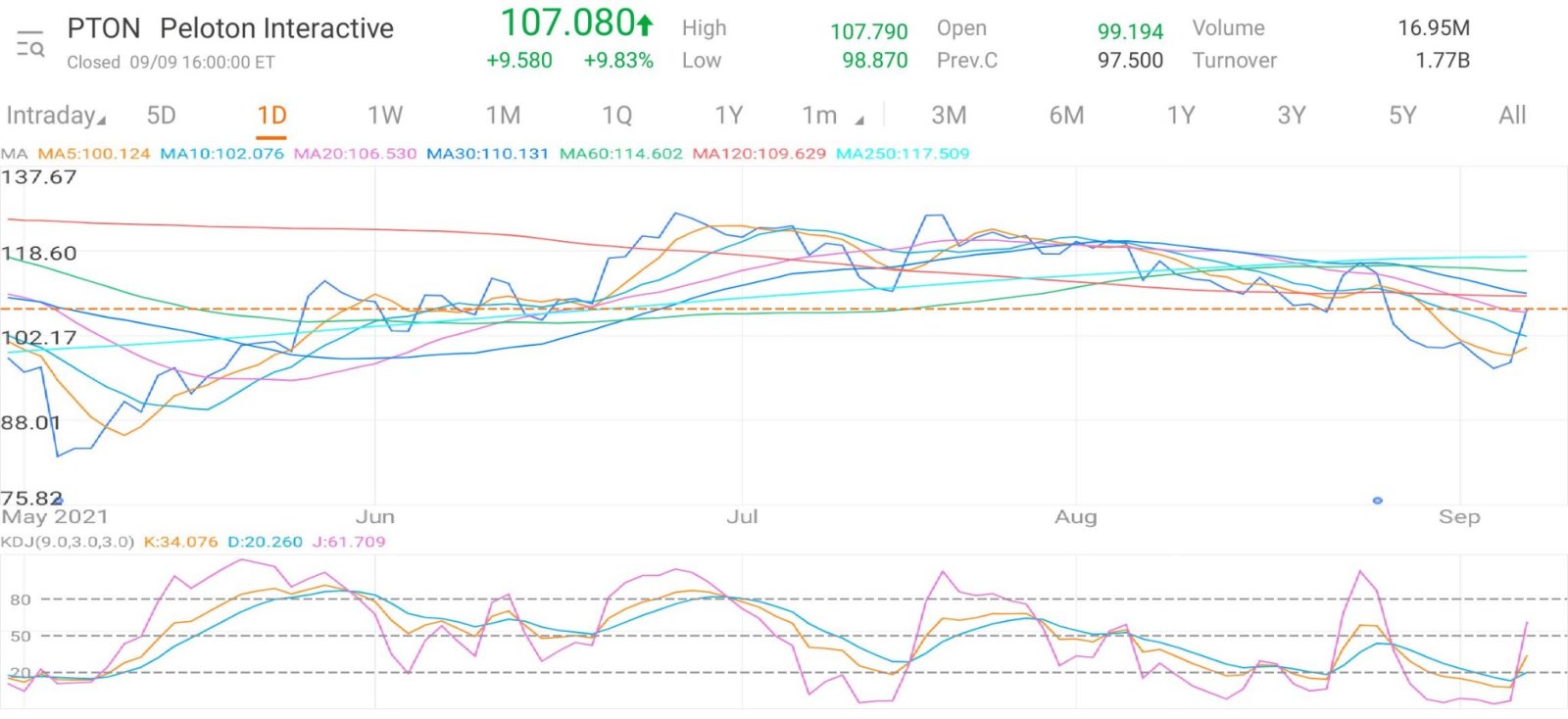This screenshot has height=719, width=1568.
Task: Click the Low value 98.870
Action: [874, 61]
